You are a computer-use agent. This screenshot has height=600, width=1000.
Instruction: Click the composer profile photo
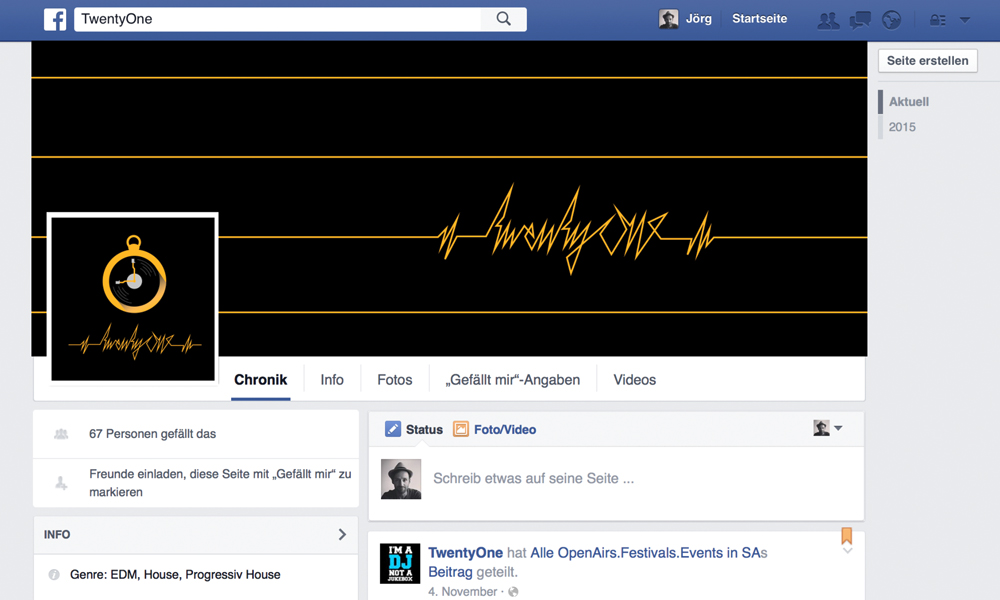[x=401, y=479]
